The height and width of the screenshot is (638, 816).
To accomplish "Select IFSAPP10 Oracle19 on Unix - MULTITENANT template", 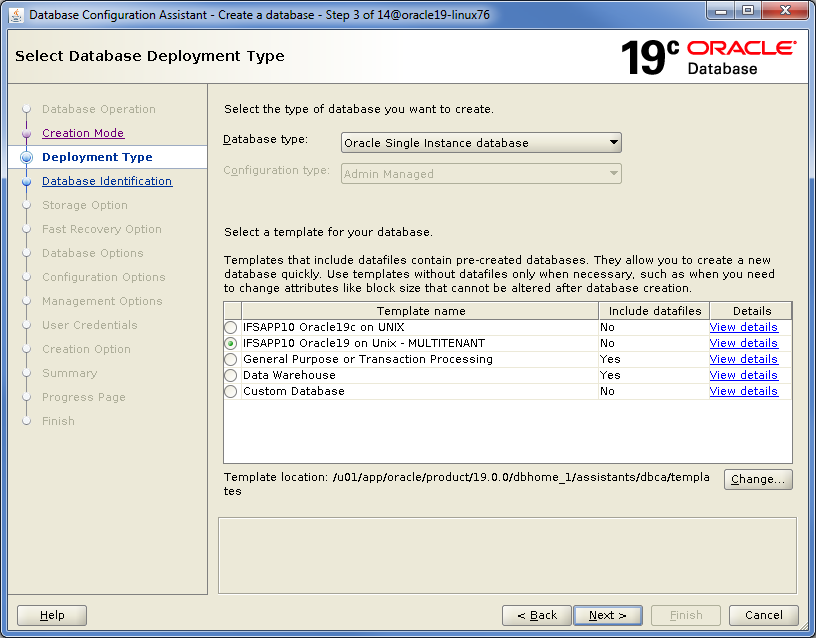I will click(231, 343).
